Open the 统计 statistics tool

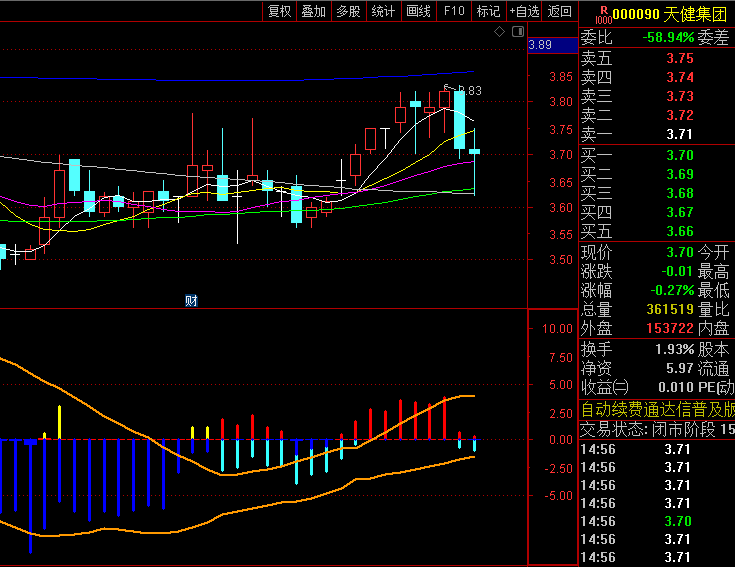383,11
